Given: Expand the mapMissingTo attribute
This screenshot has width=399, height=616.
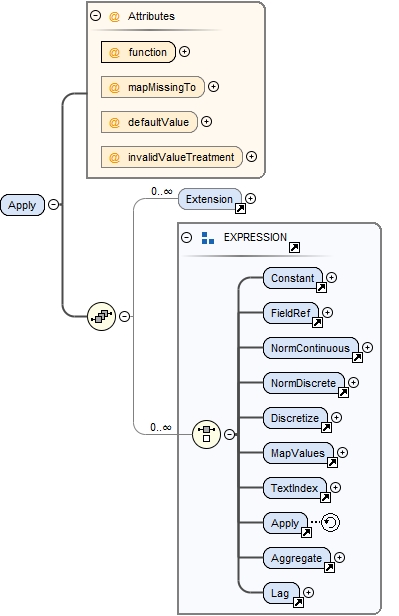Looking at the screenshot, I should point(213,86).
